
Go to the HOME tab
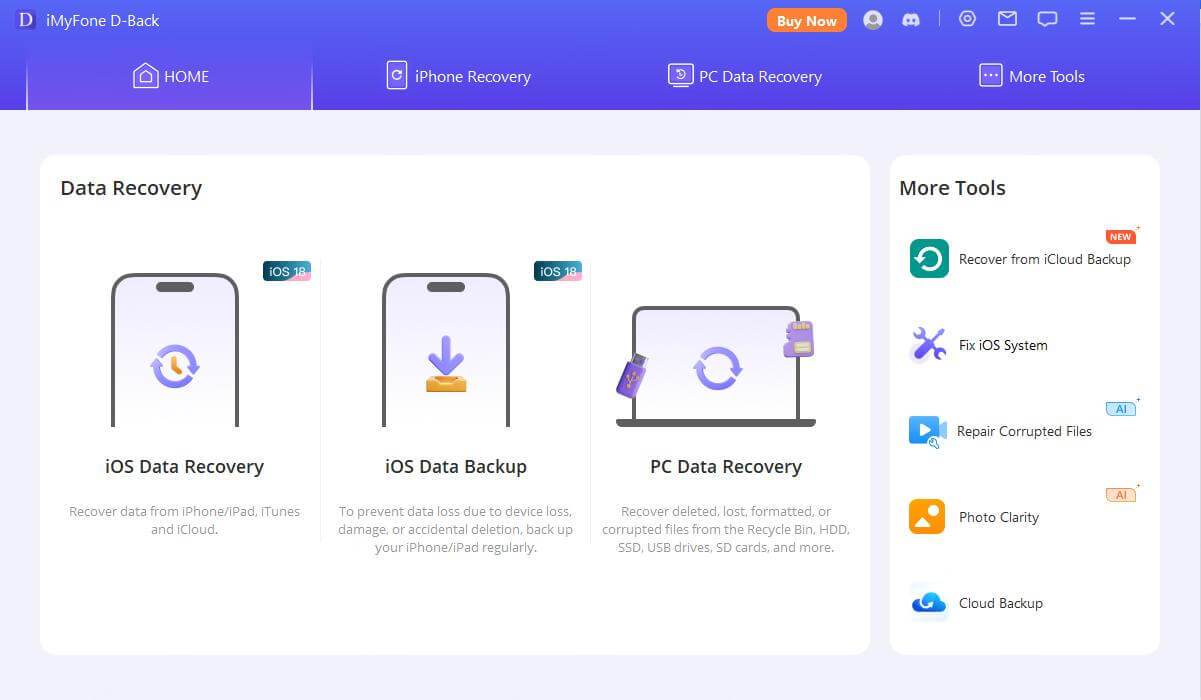coord(171,76)
